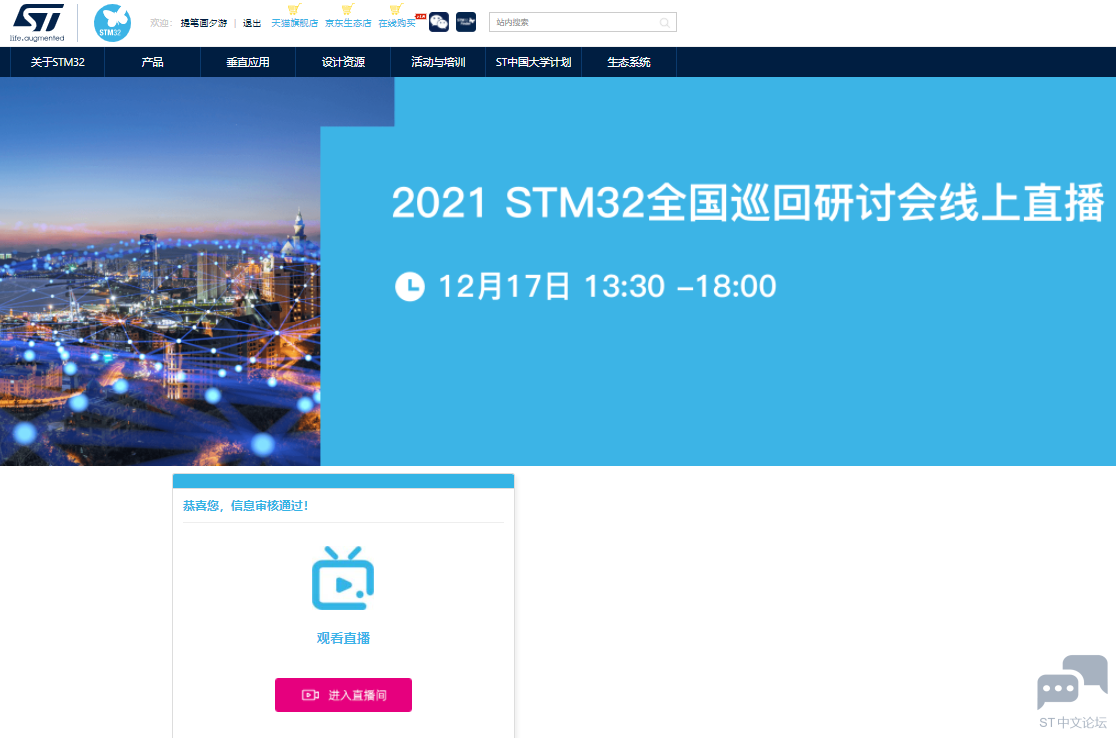Focus the 站内搜索 search field
The width and height of the screenshot is (1116, 738).
(x=583, y=23)
